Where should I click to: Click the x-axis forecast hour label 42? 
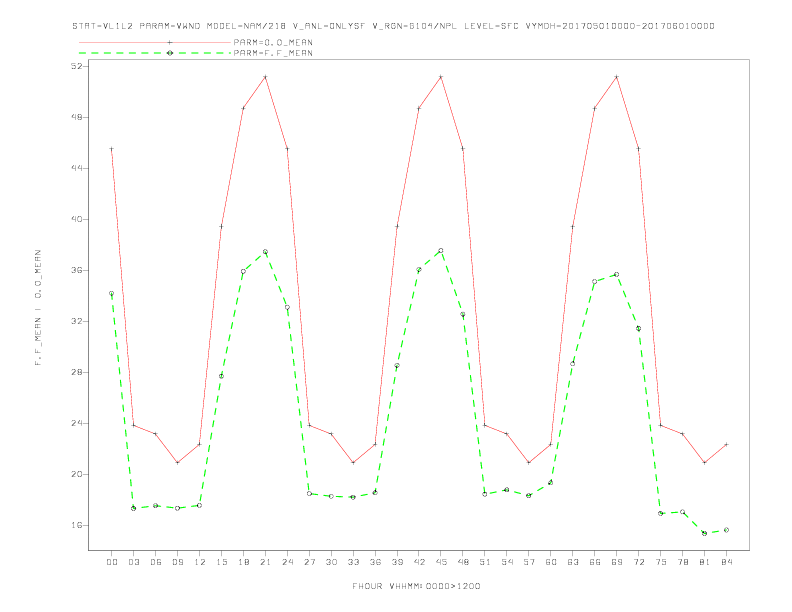(x=419, y=562)
